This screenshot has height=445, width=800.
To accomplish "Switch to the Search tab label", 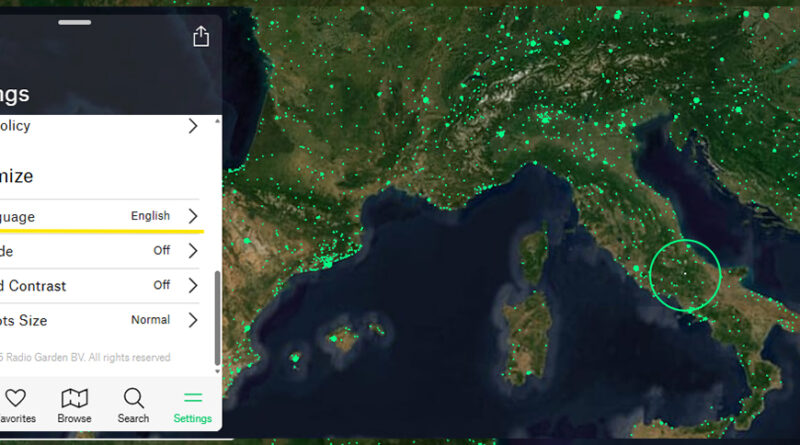I will [133, 419].
